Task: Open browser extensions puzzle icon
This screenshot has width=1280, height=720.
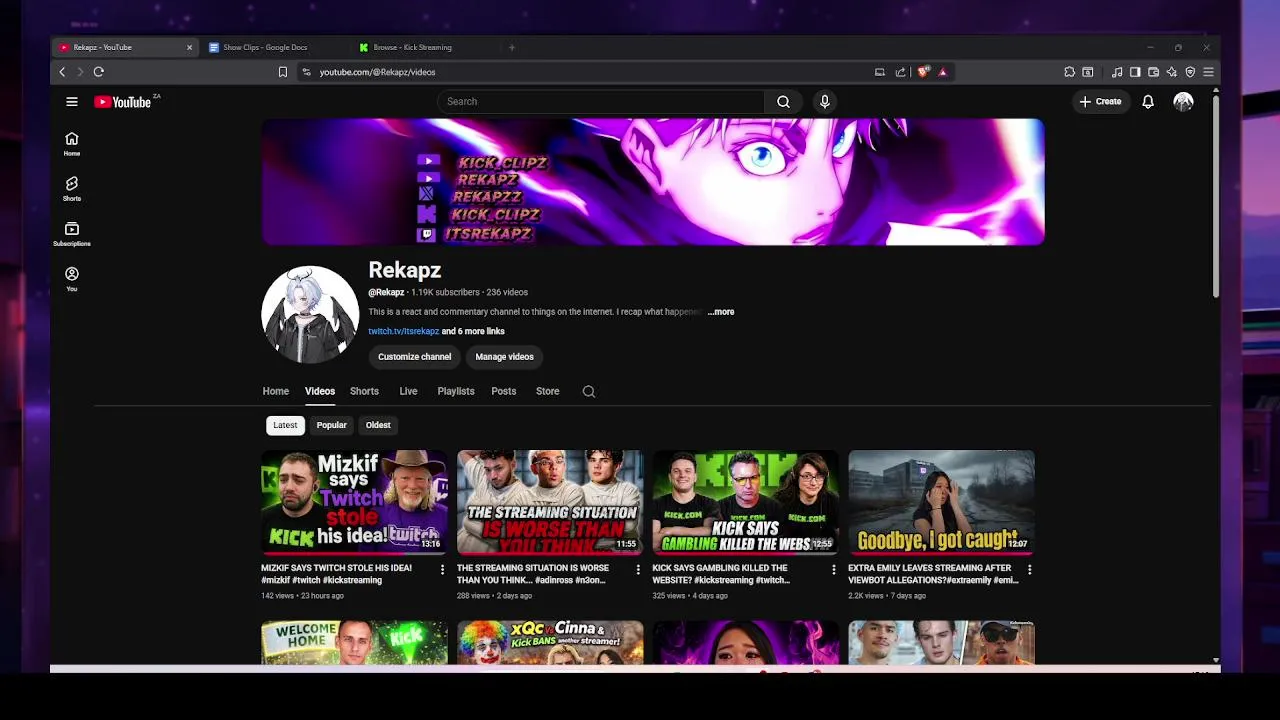Action: pos(1069,72)
